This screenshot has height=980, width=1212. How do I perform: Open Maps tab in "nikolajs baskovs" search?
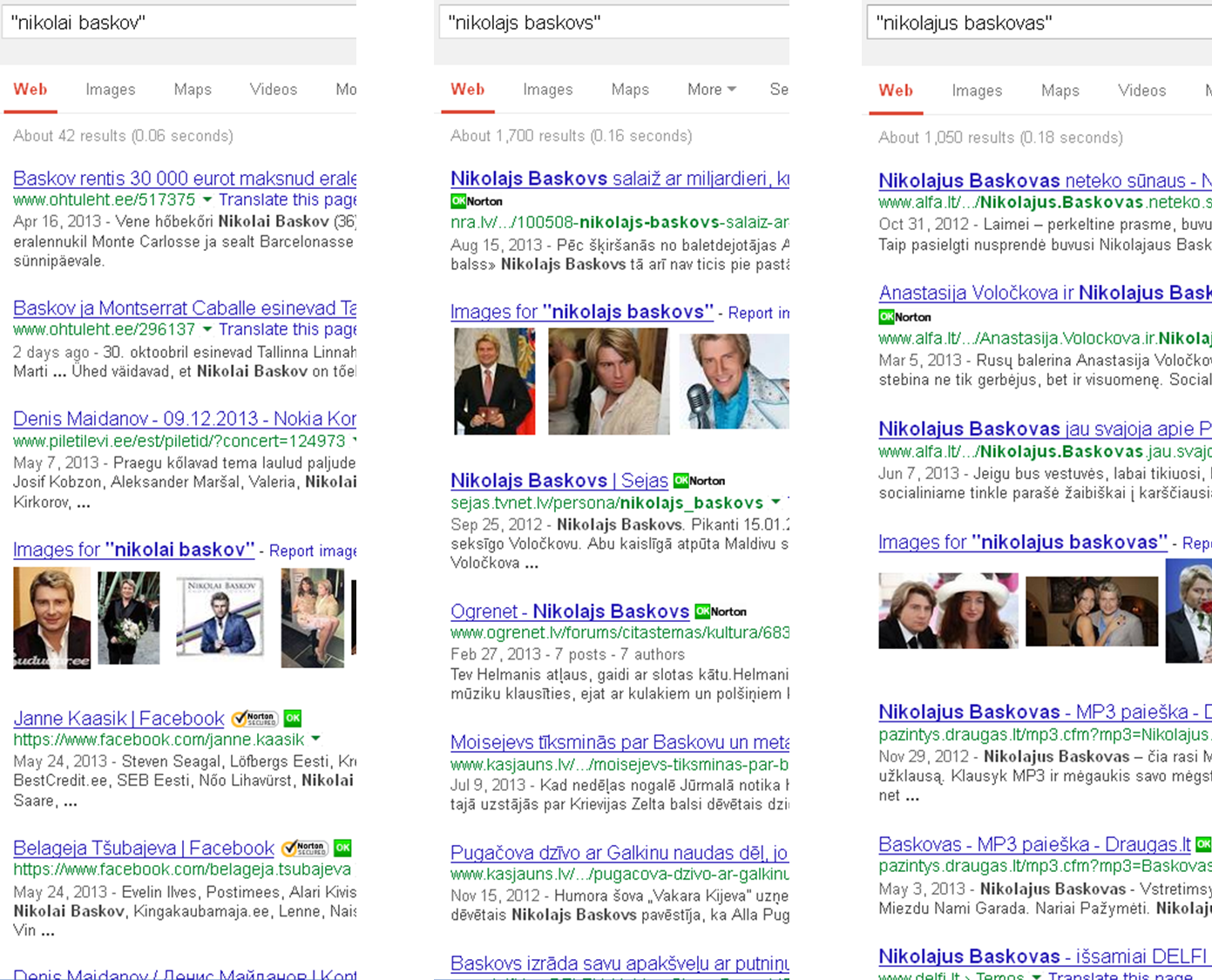630,90
